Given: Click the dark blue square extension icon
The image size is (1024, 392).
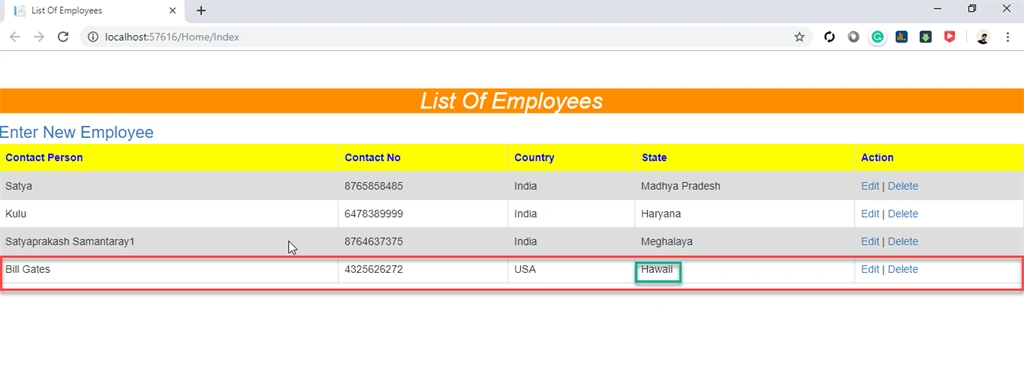Looking at the screenshot, I should coord(901,37).
